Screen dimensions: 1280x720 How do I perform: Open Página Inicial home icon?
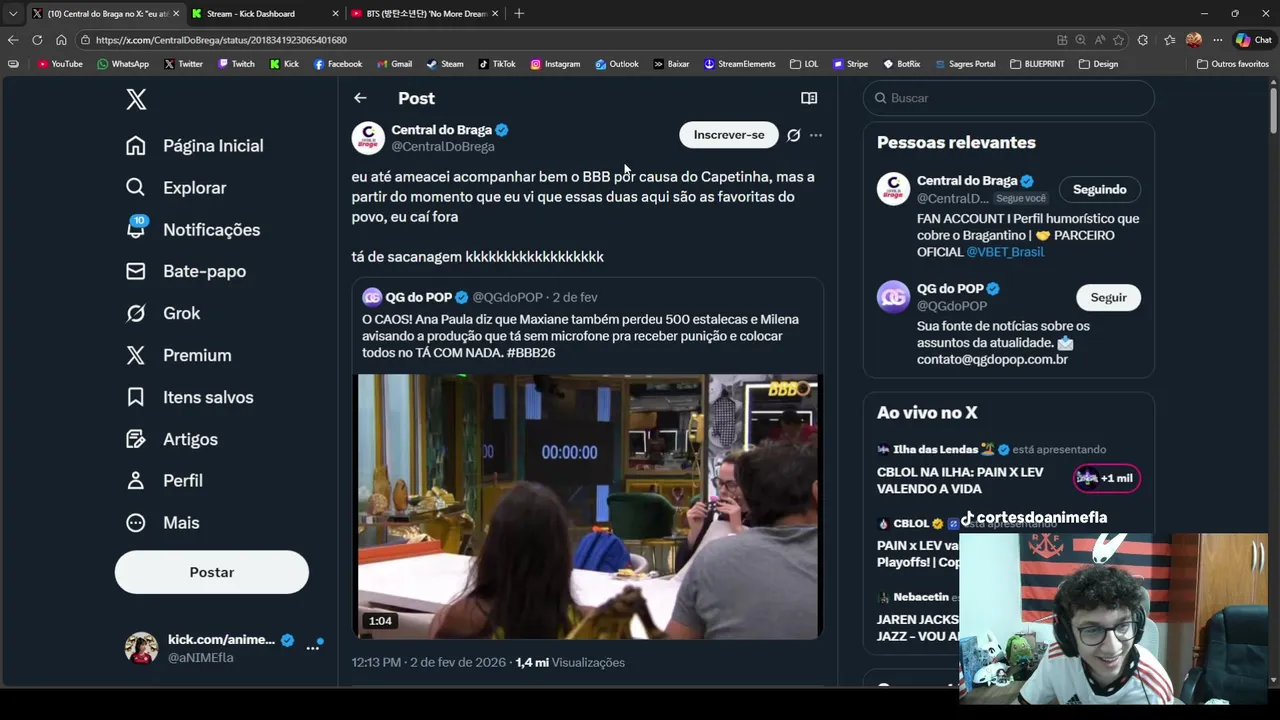(x=136, y=146)
